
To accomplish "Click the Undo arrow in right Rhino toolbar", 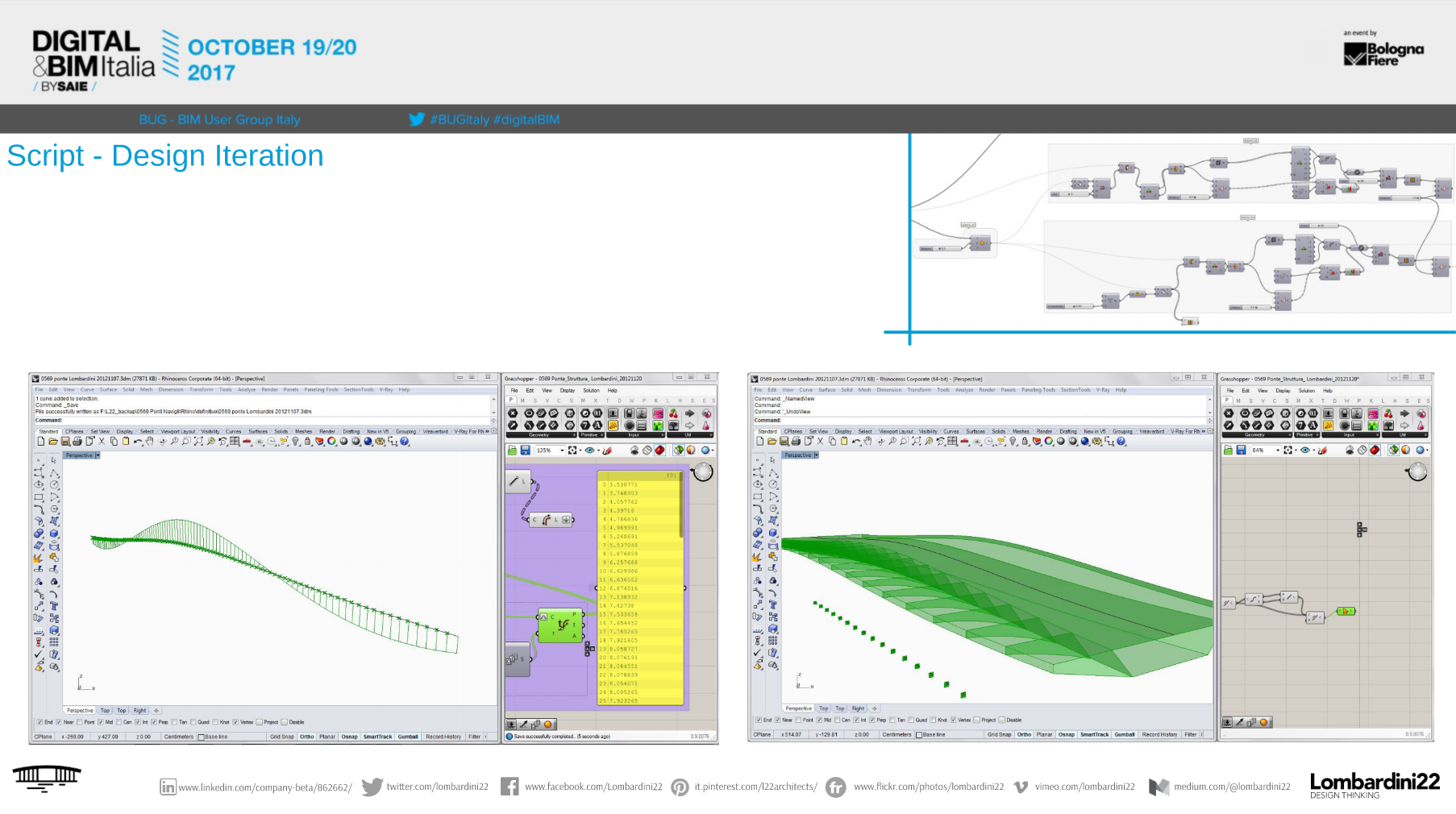I will pyautogui.click(x=856, y=442).
